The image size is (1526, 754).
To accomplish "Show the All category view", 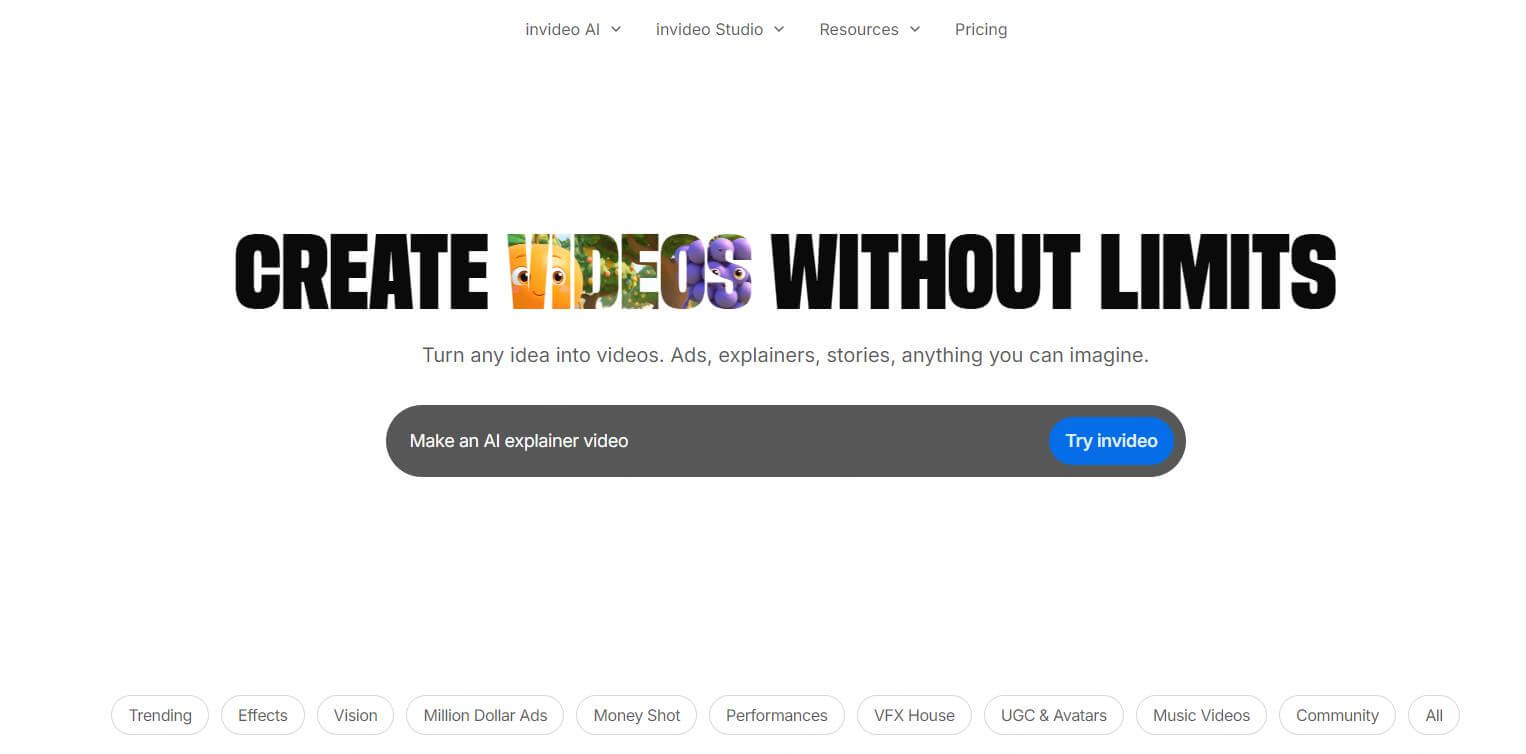I will pyautogui.click(x=1433, y=715).
